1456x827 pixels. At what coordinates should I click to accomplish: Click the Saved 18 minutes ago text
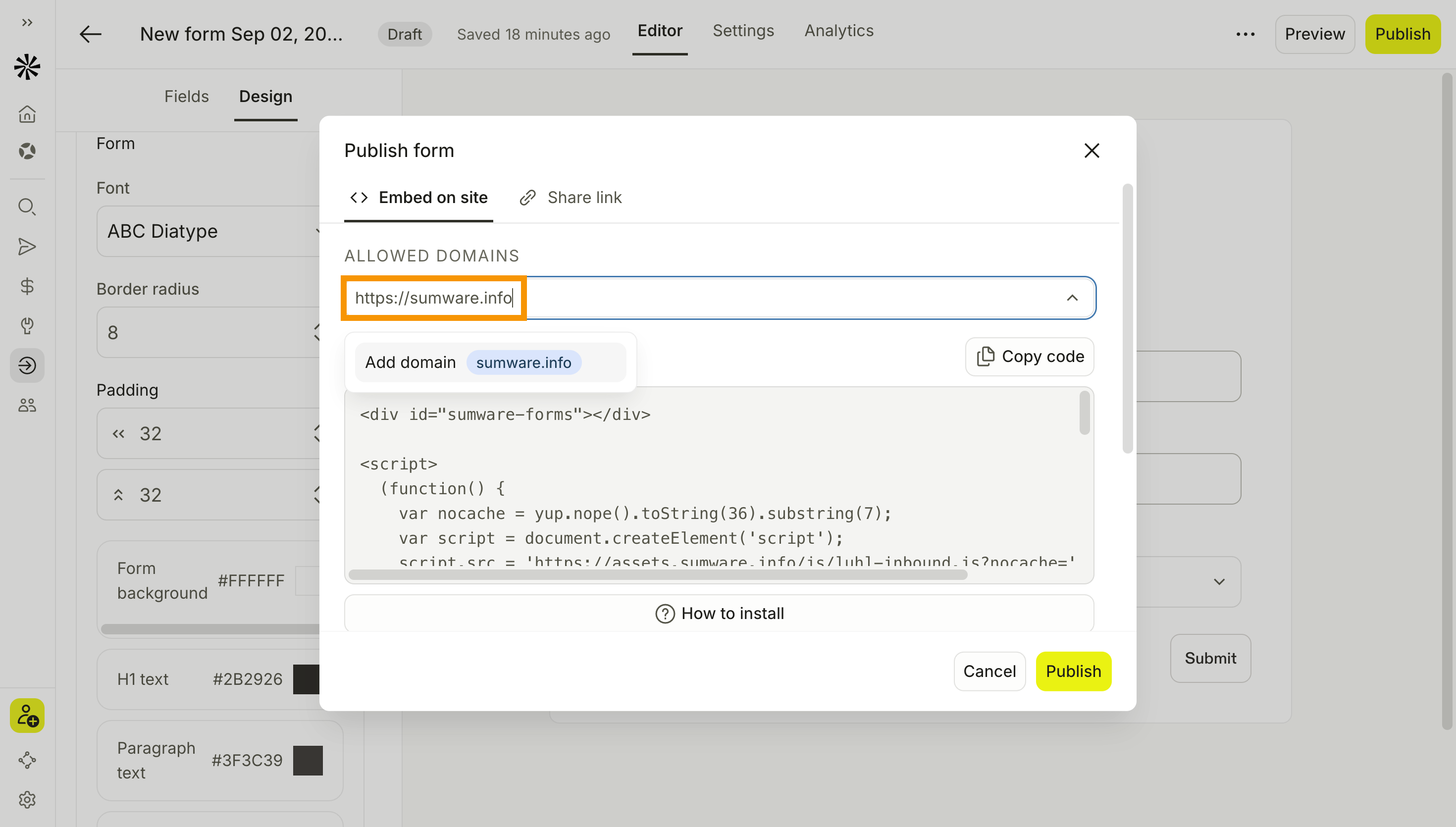533,34
